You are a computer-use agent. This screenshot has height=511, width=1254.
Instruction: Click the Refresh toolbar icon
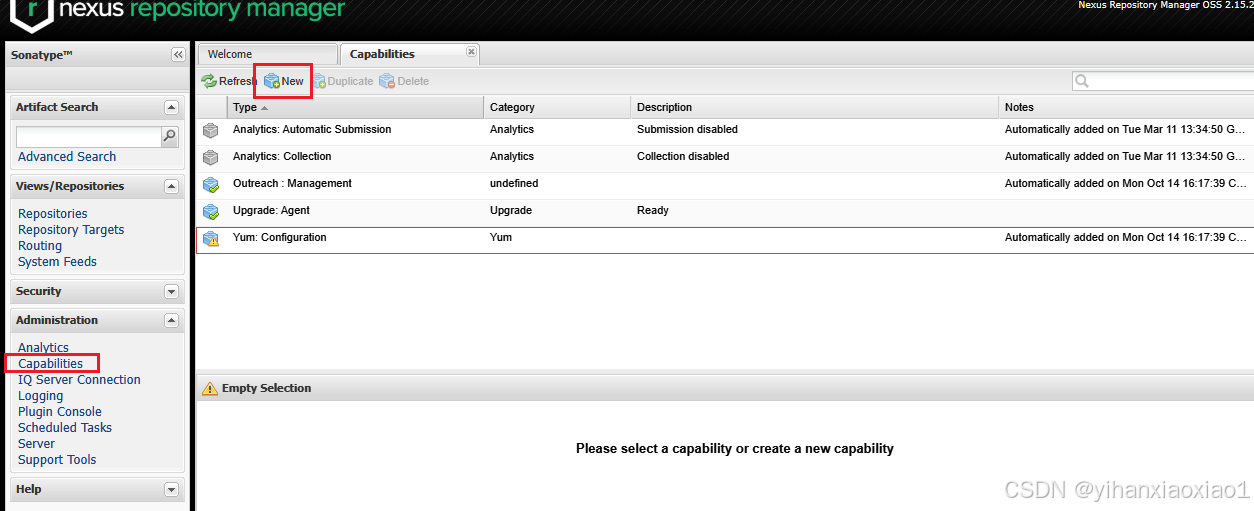(x=209, y=82)
